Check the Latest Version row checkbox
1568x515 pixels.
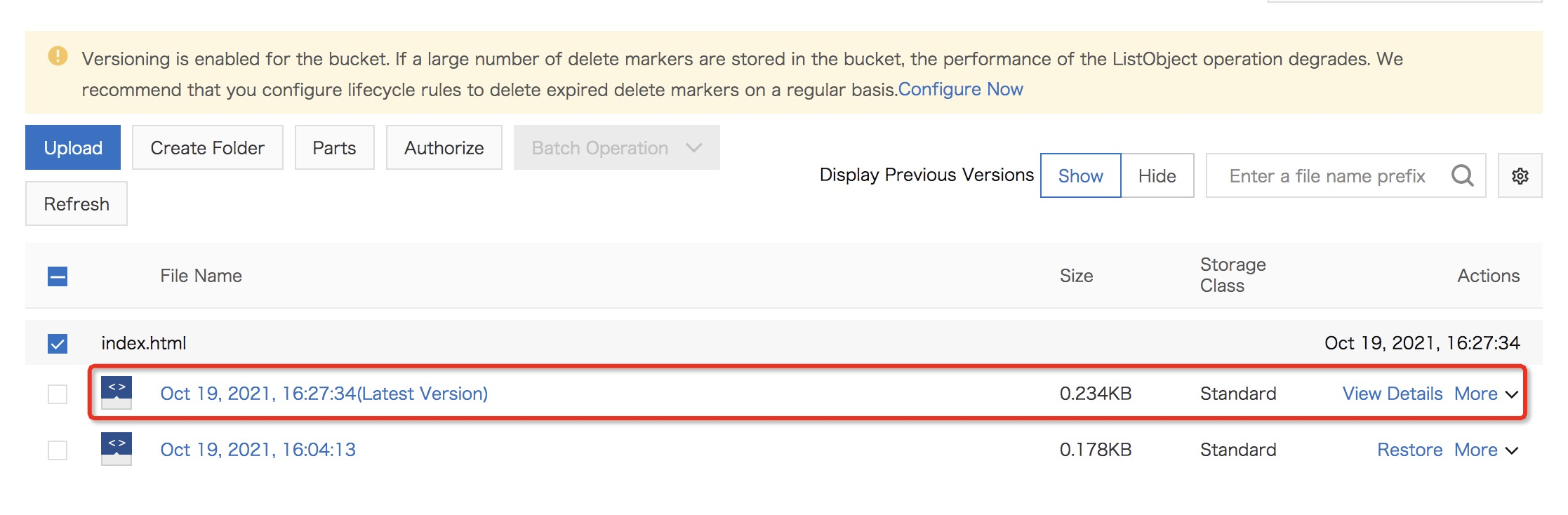pos(58,394)
